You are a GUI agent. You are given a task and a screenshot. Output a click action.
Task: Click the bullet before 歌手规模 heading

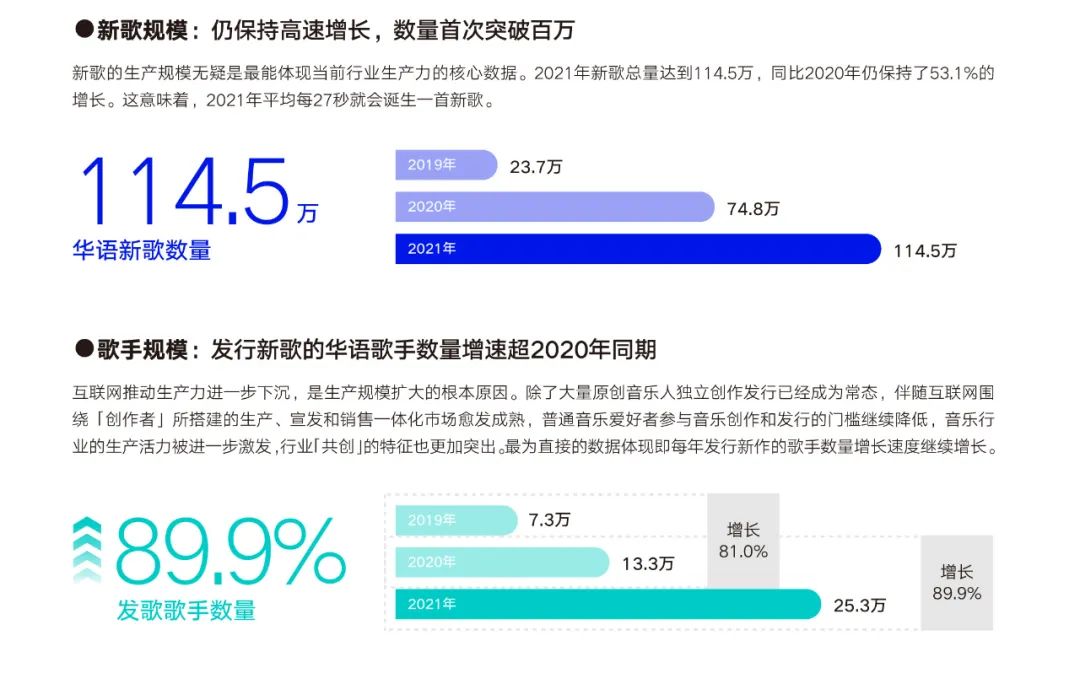pyautogui.click(x=84, y=350)
